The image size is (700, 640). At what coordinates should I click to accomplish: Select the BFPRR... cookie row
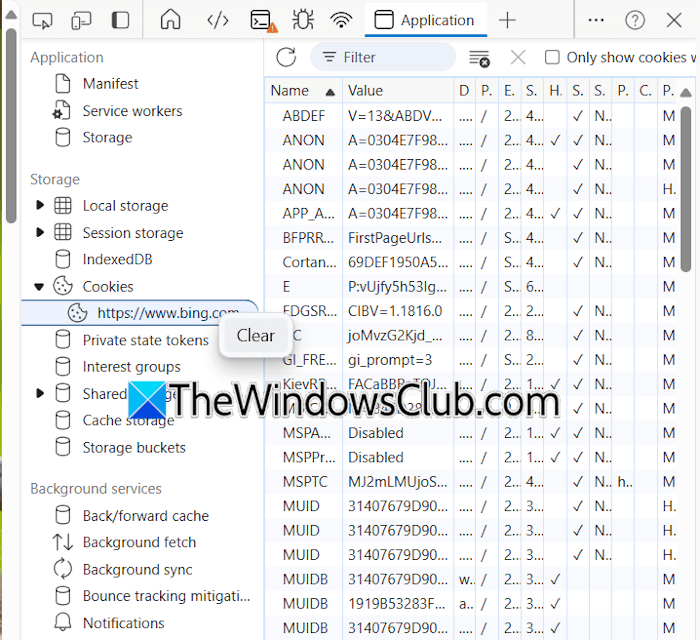pos(472,238)
